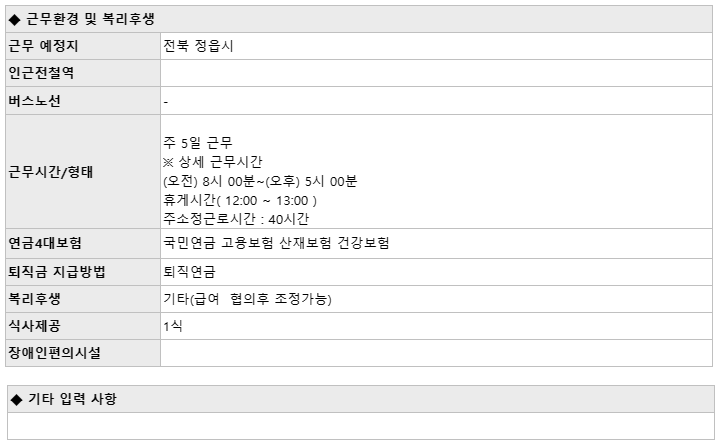This screenshot has width=723, height=446.
Task: Click the 주소정근로시간 : 40시간 line
Action: [x=236, y=219]
